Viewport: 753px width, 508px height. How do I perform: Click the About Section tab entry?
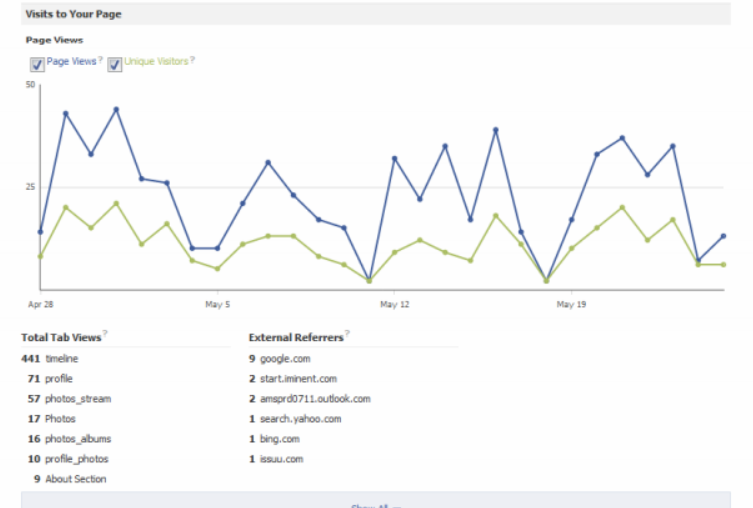pos(75,479)
